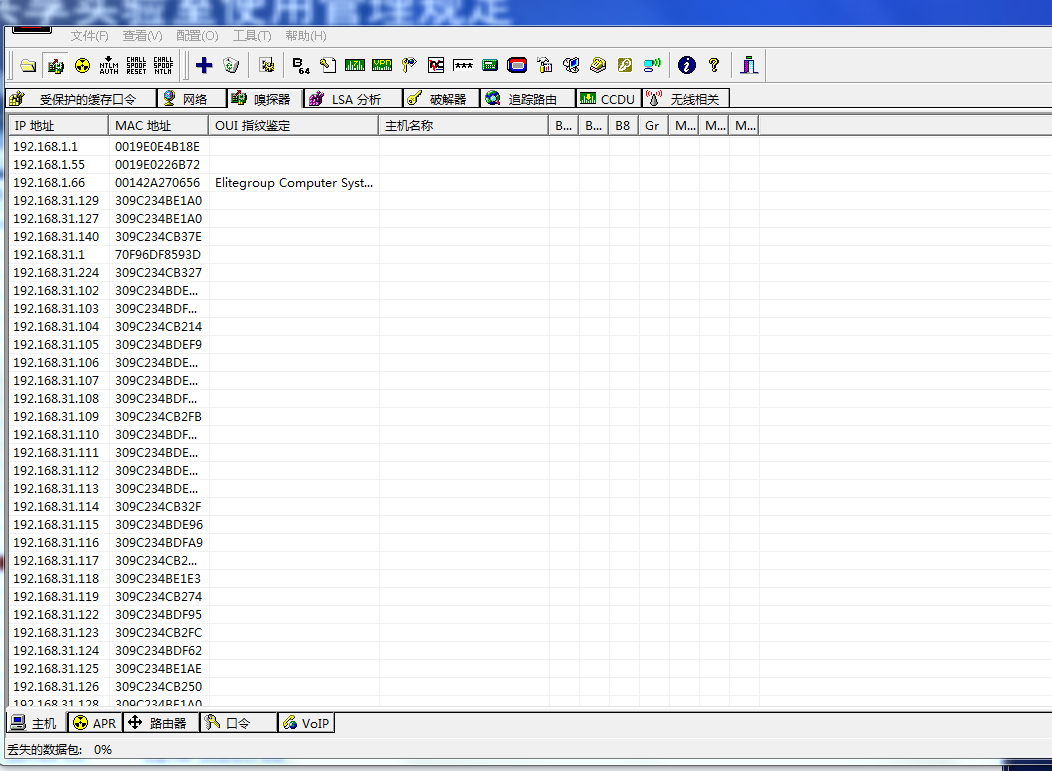This screenshot has width=1052, height=771.
Task: Open the asterisk box revealer icon
Action: [x=463, y=66]
